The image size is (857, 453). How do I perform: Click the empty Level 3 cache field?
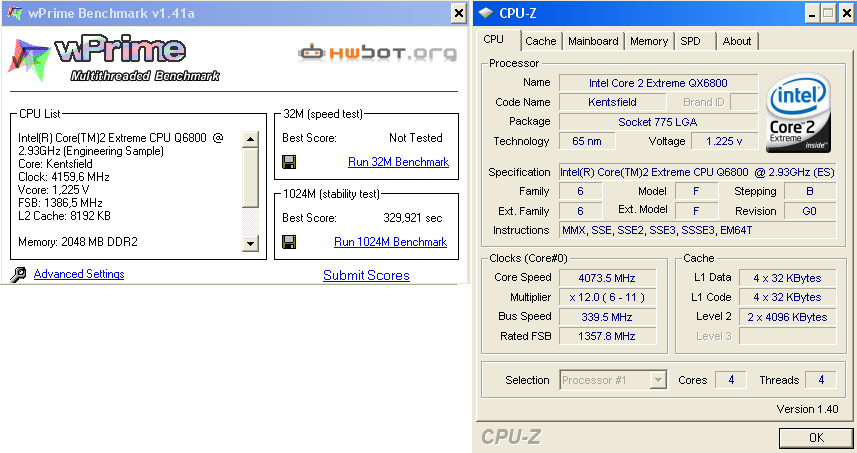click(788, 336)
